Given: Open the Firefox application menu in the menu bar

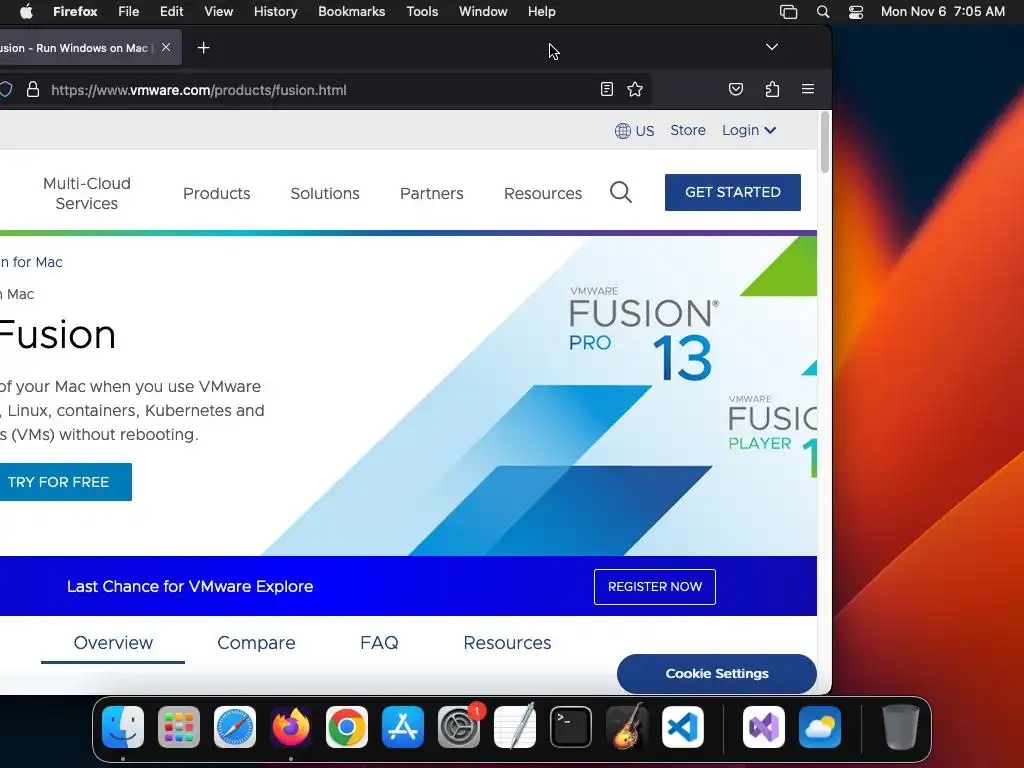Looking at the screenshot, I should [75, 11].
